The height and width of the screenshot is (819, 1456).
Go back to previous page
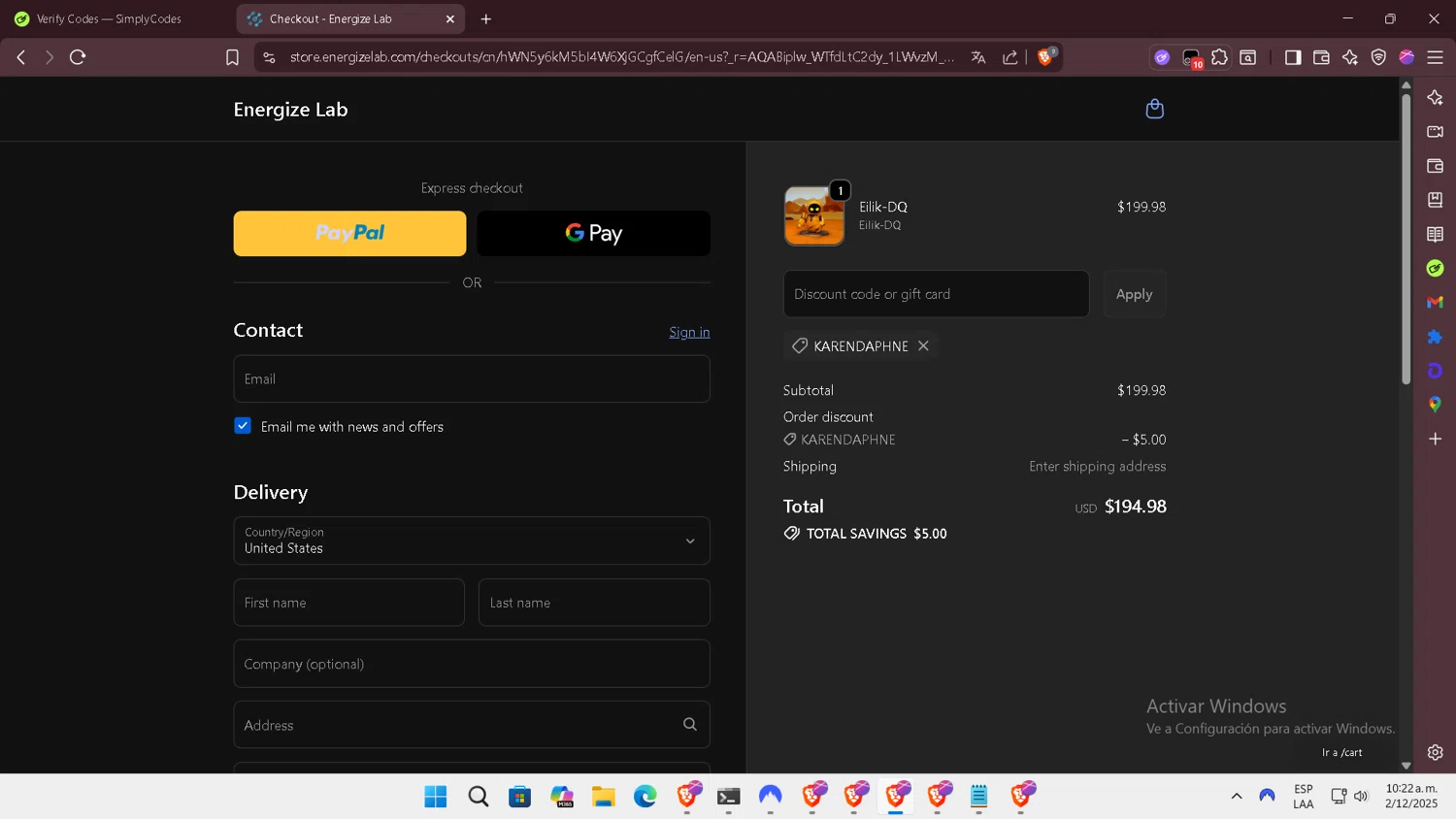[x=20, y=57]
